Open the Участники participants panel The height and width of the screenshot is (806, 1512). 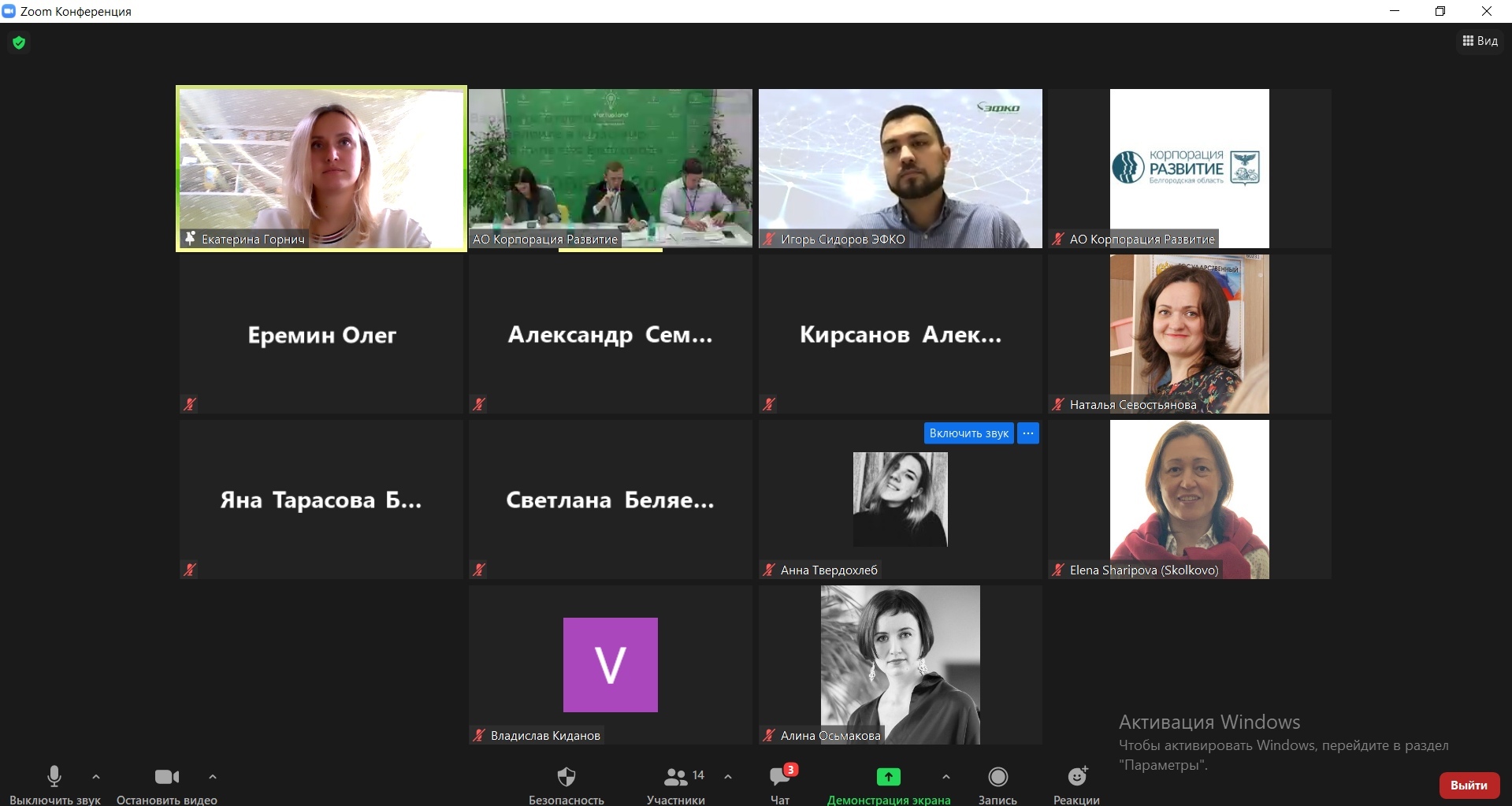(676, 785)
